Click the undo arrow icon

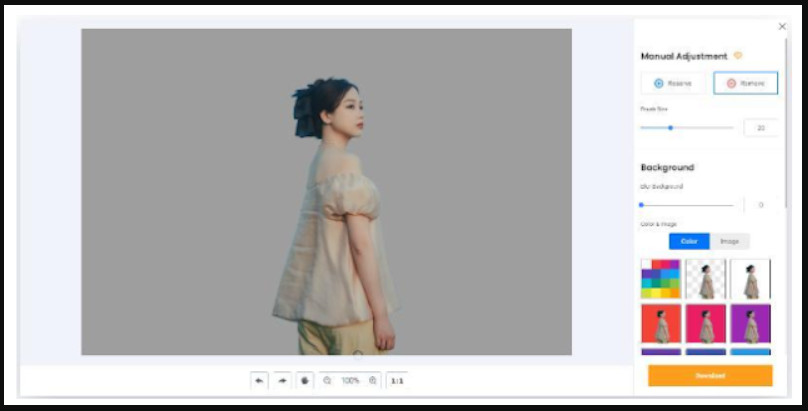point(260,381)
